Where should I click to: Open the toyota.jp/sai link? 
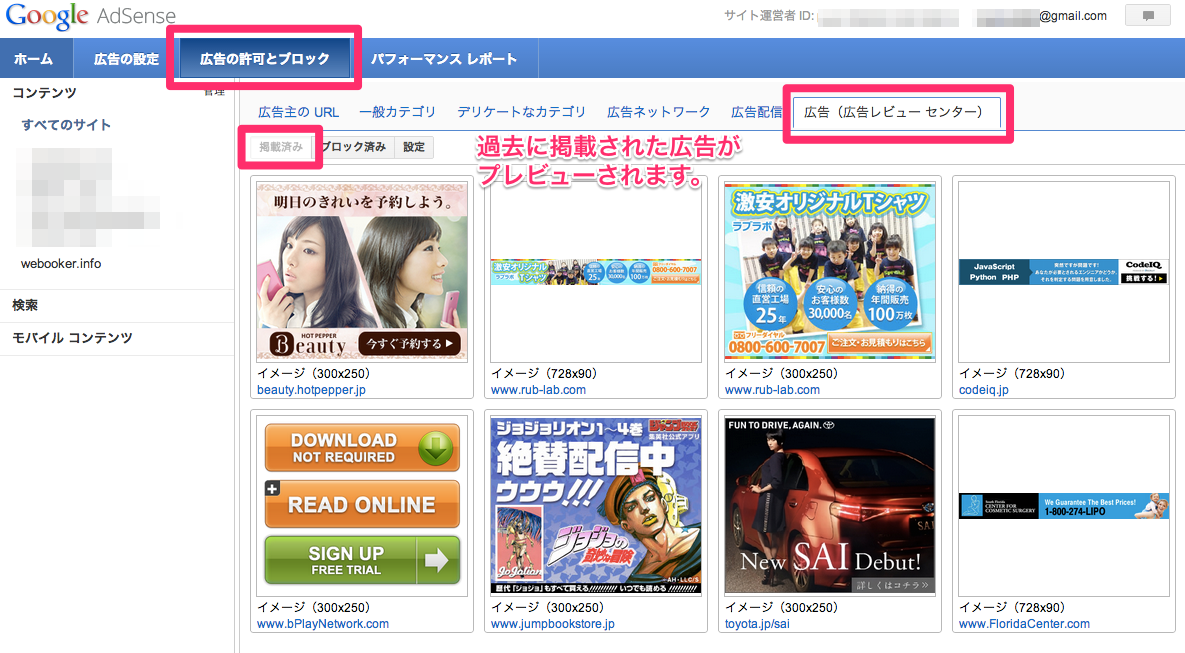click(x=757, y=624)
